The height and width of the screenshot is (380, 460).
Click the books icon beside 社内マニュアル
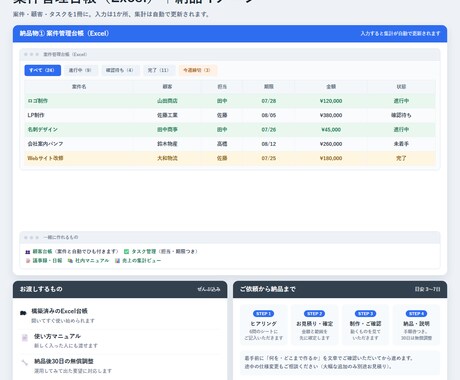pos(70,261)
